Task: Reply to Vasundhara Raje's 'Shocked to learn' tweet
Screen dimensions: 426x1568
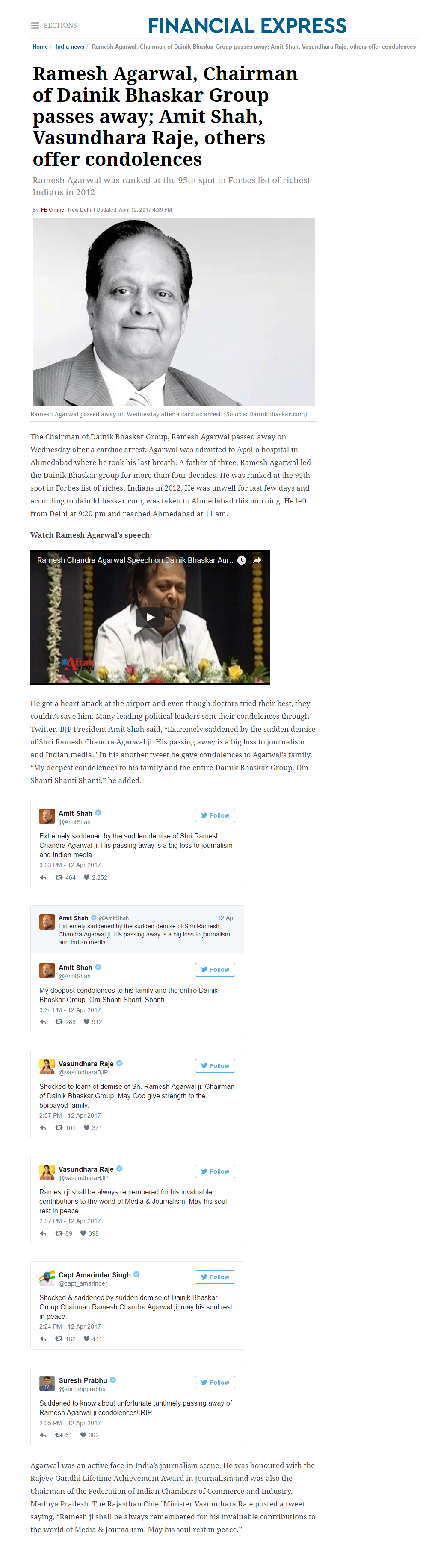Action: click(43, 1127)
